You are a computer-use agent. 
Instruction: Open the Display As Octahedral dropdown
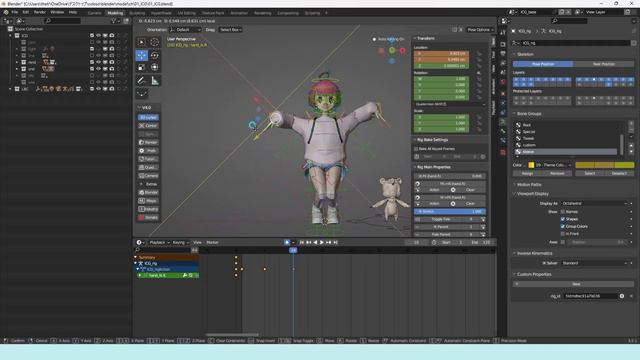[x=594, y=203]
